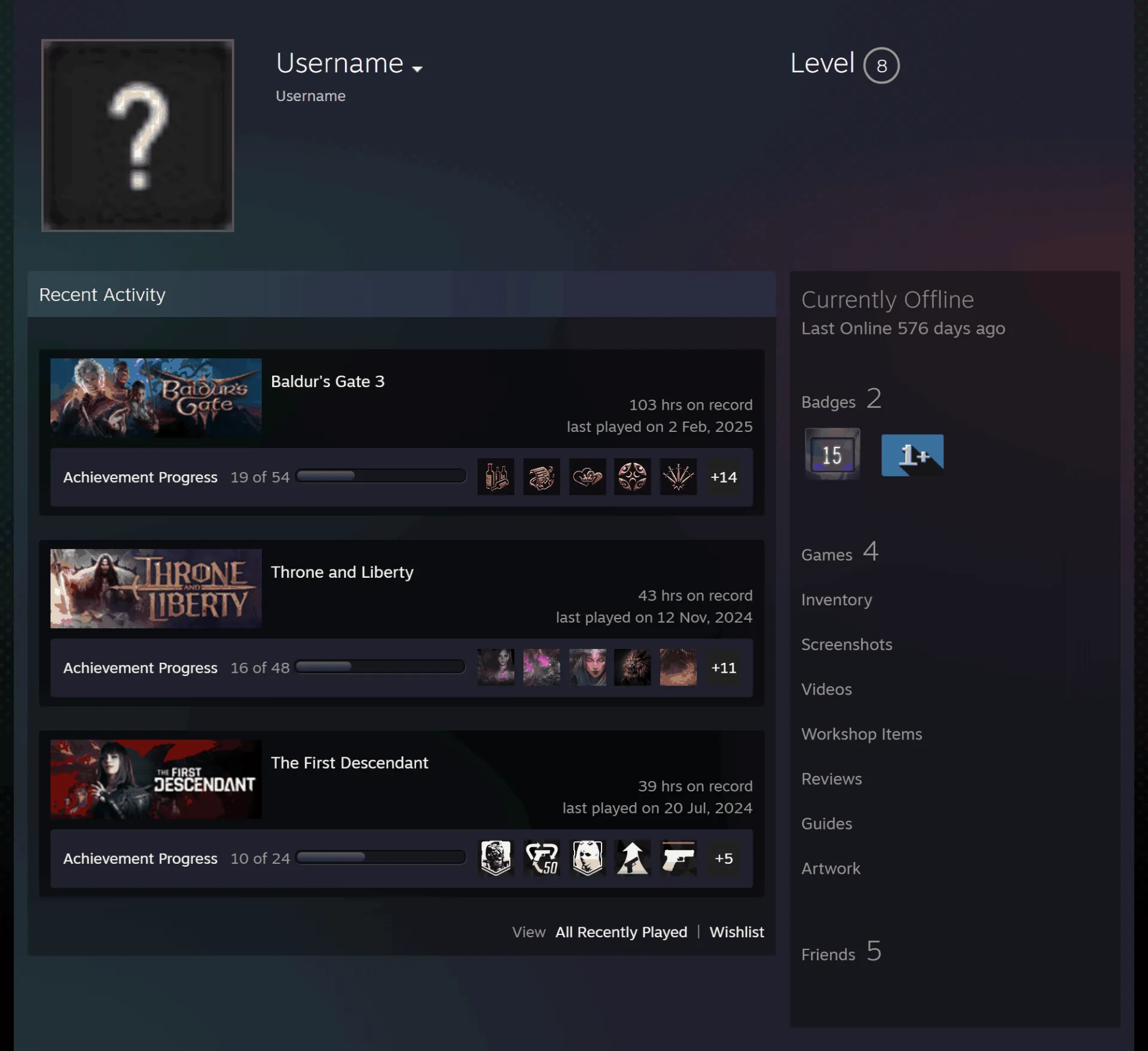Click the first Throne and Liberty achievement icon

pyautogui.click(x=496, y=668)
